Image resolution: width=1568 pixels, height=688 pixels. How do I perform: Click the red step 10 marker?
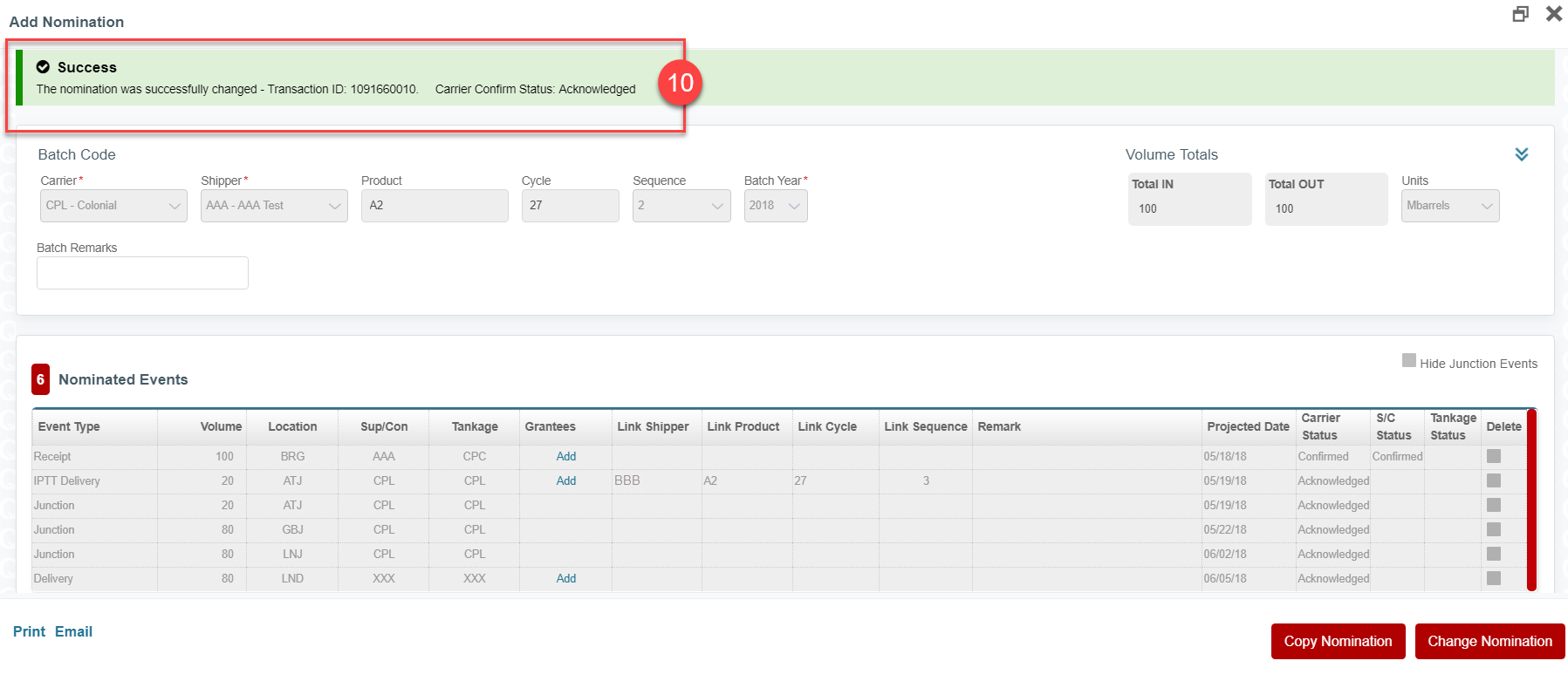(680, 83)
